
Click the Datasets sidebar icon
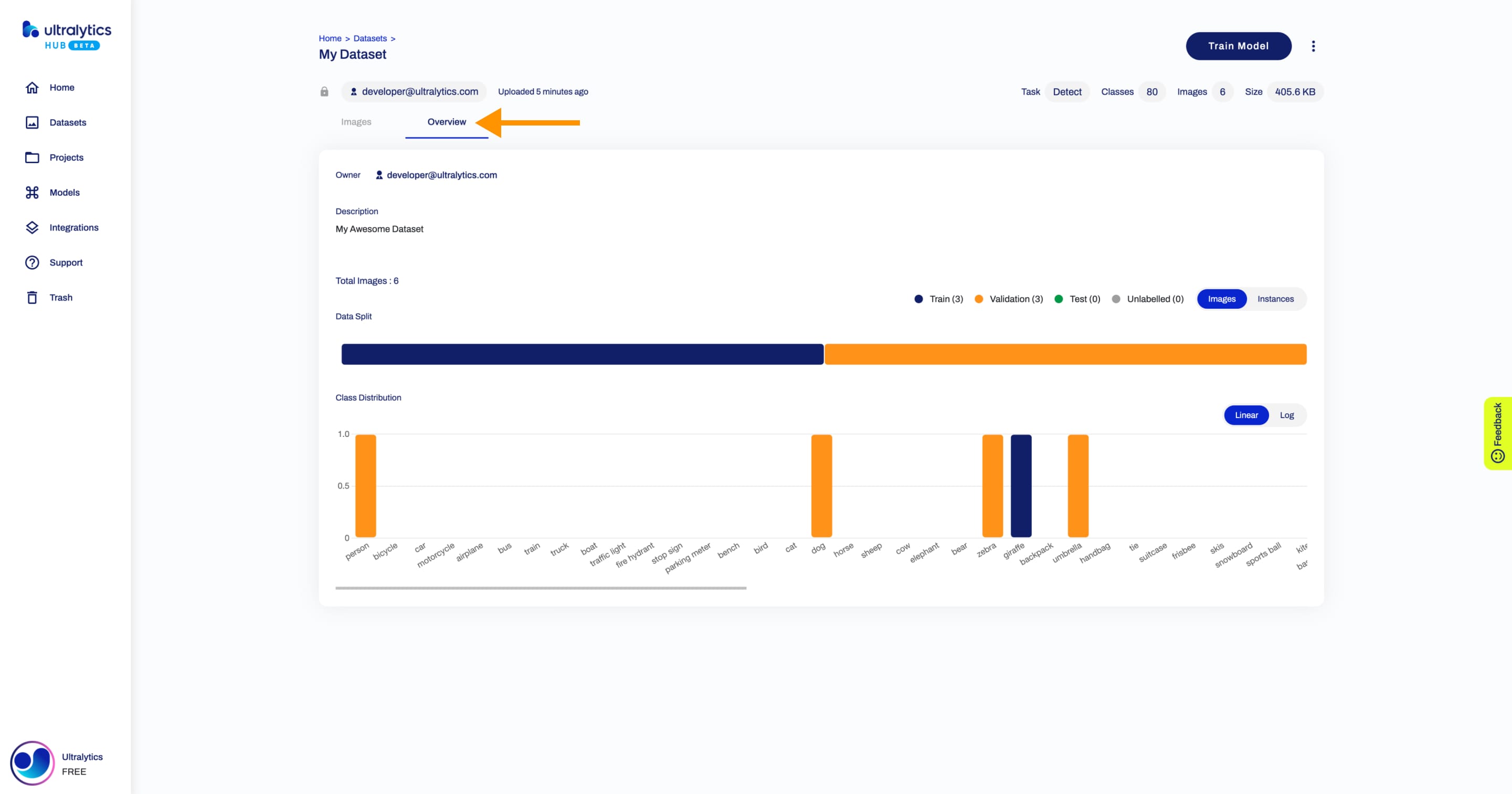[x=31, y=122]
